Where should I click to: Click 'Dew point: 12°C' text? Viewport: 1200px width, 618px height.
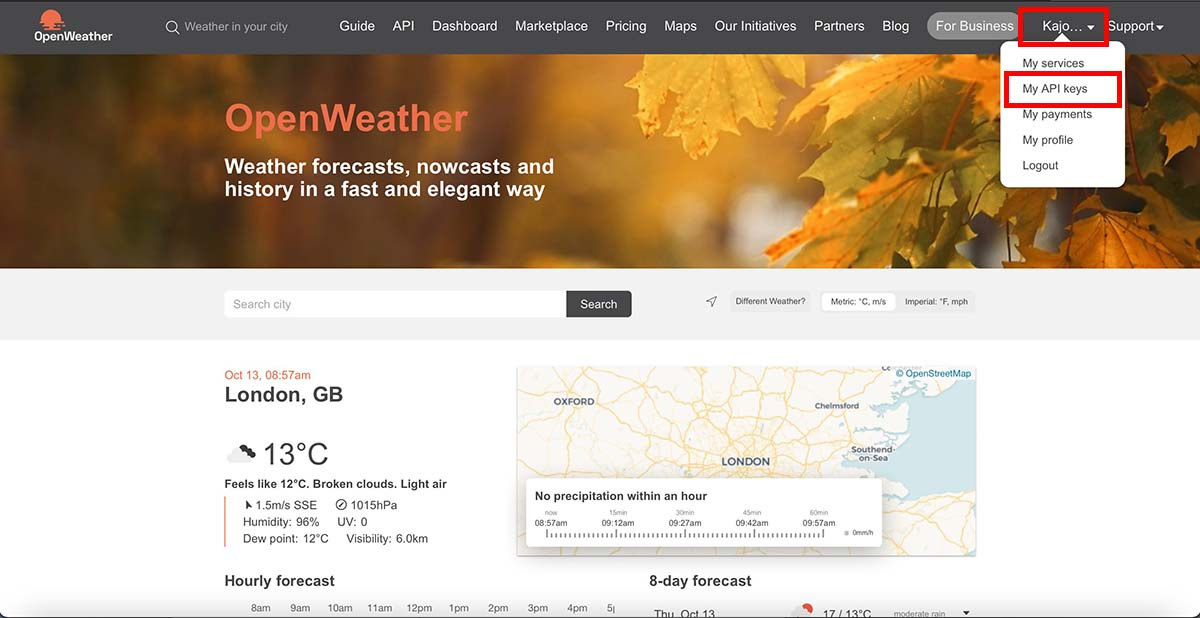tap(286, 539)
